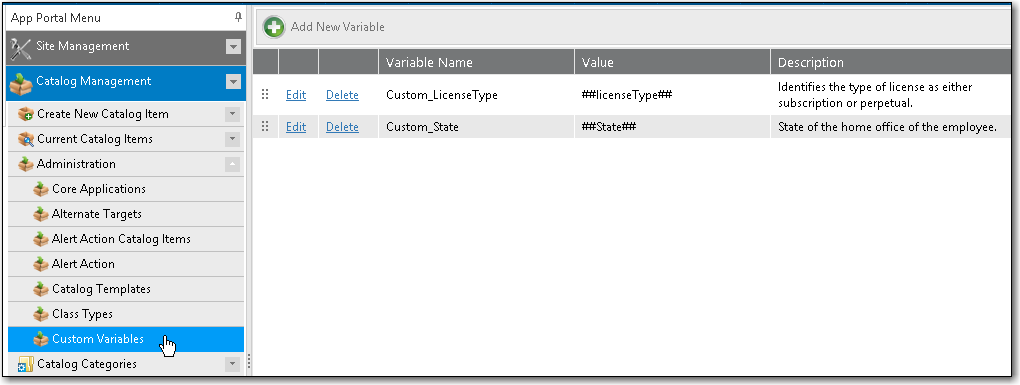Collapse the Administration submenu arrow

[x=232, y=164]
